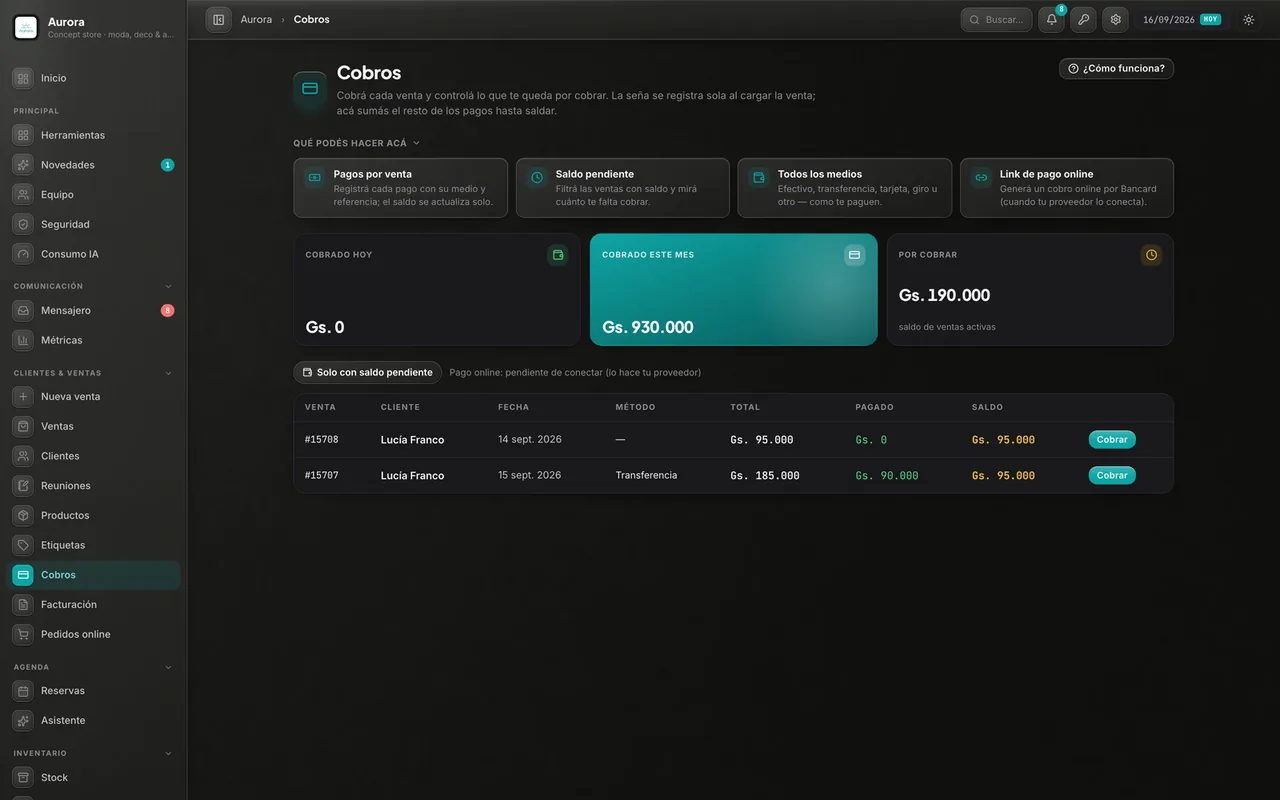
Task: Open the notifications bell
Action: tap(1051, 20)
